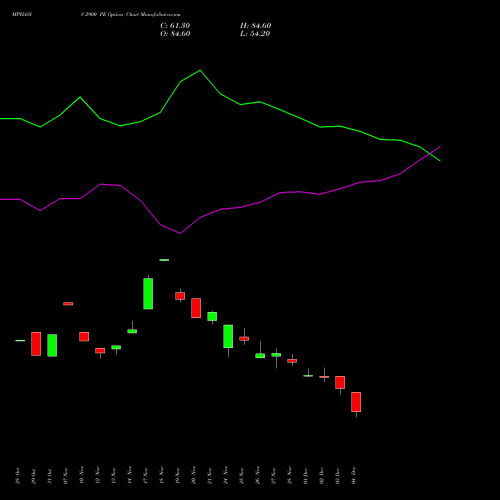
Task: Select the close value C: 61.30
Action: point(175,26)
